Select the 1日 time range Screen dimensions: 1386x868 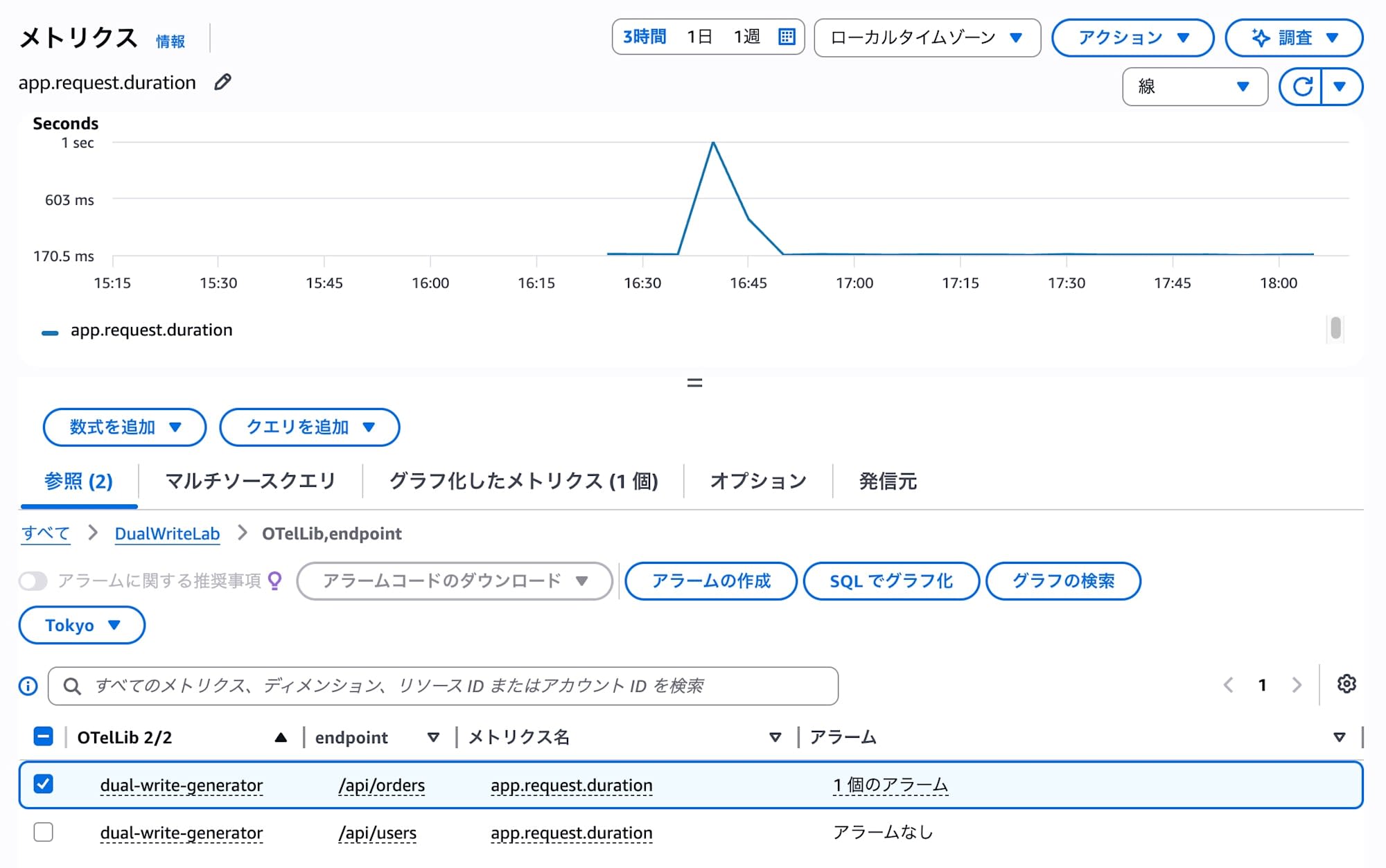(x=699, y=37)
